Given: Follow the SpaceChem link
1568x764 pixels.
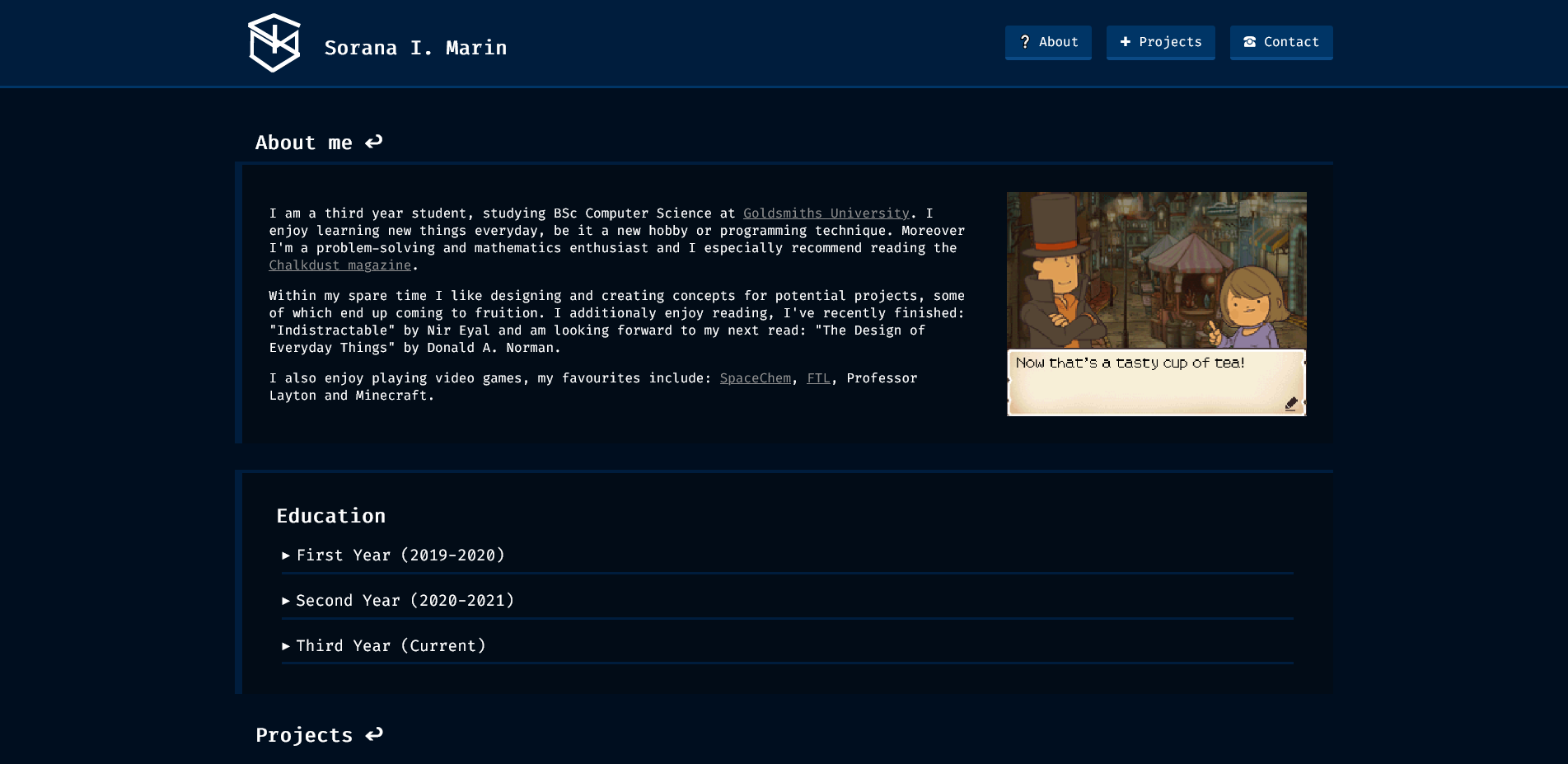Looking at the screenshot, I should point(755,378).
